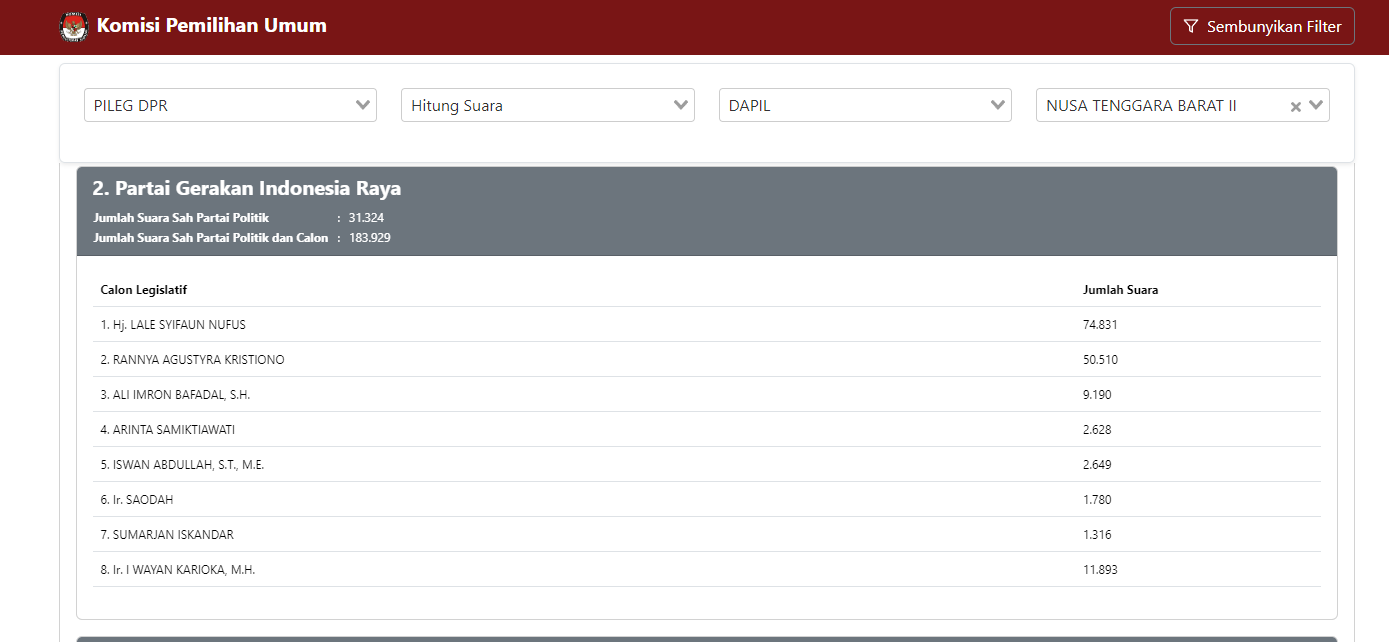Click Jumlah Suara Sah Partai Politik value 31.324
Screen dimensions: 1389x642
coord(366,217)
